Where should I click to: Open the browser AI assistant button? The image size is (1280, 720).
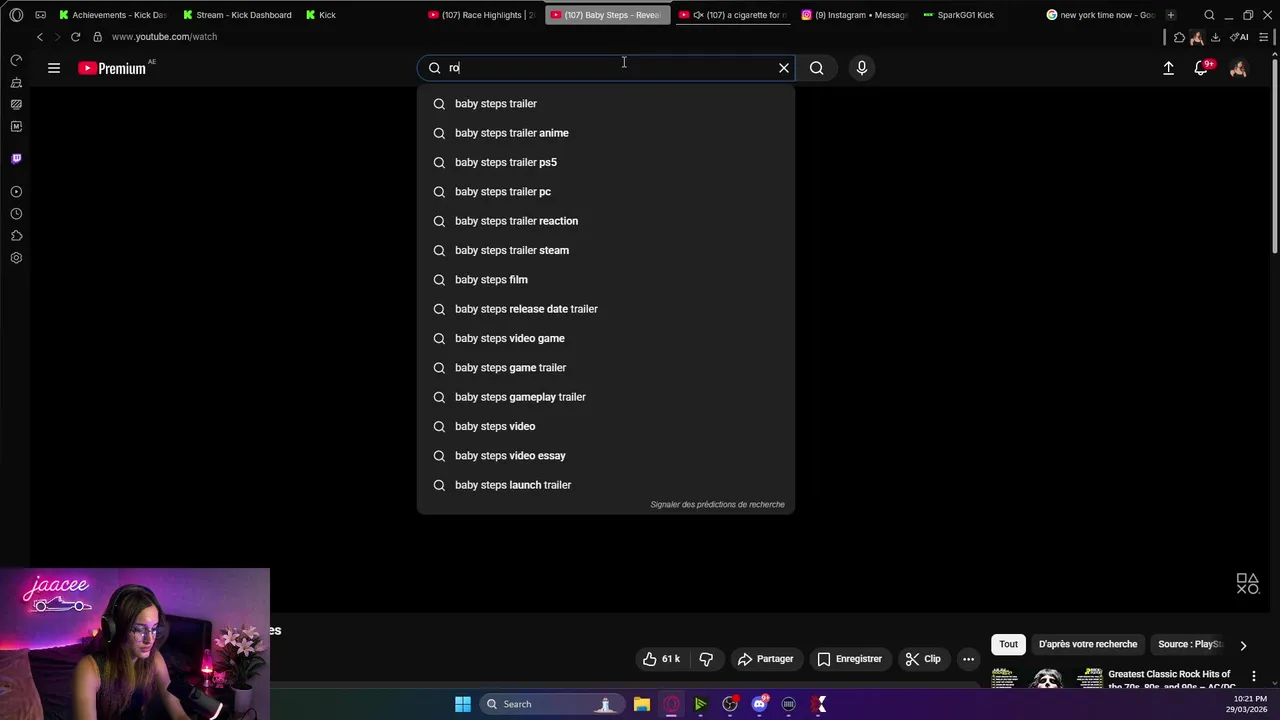point(1239,37)
